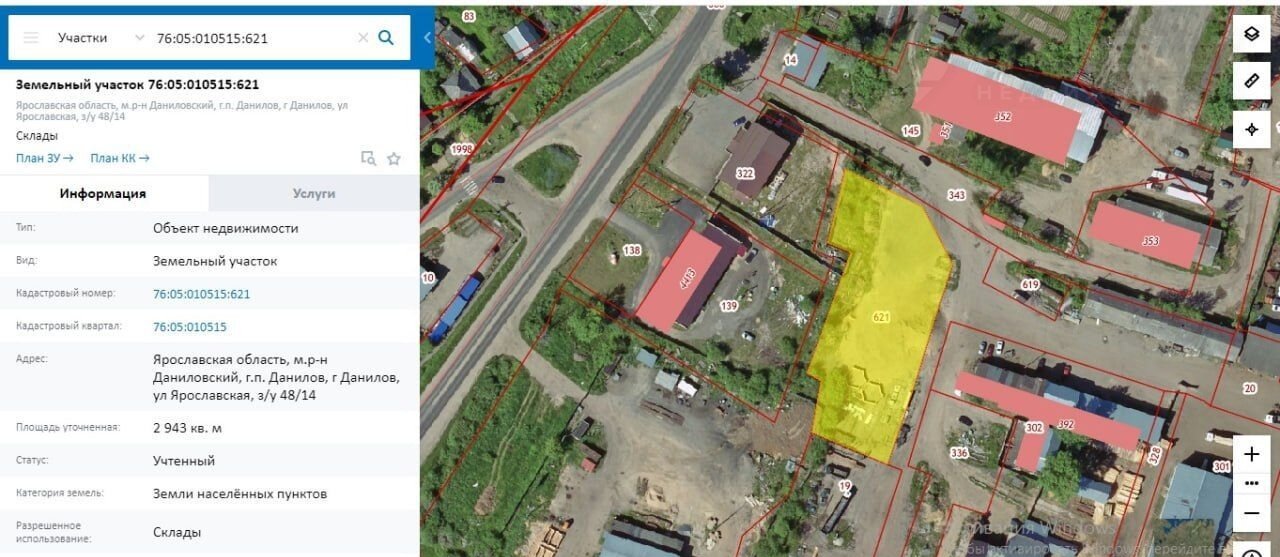Collapse the left info panel
The height and width of the screenshot is (557, 1280).
[x=427, y=38]
